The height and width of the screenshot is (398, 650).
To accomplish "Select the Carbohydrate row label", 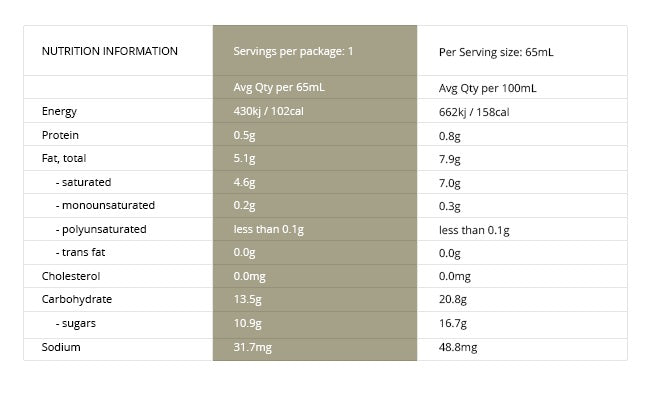I will [77, 299].
